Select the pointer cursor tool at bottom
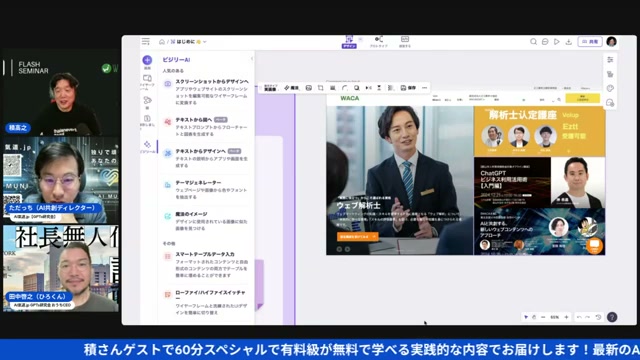The image size is (640, 360). (526, 317)
